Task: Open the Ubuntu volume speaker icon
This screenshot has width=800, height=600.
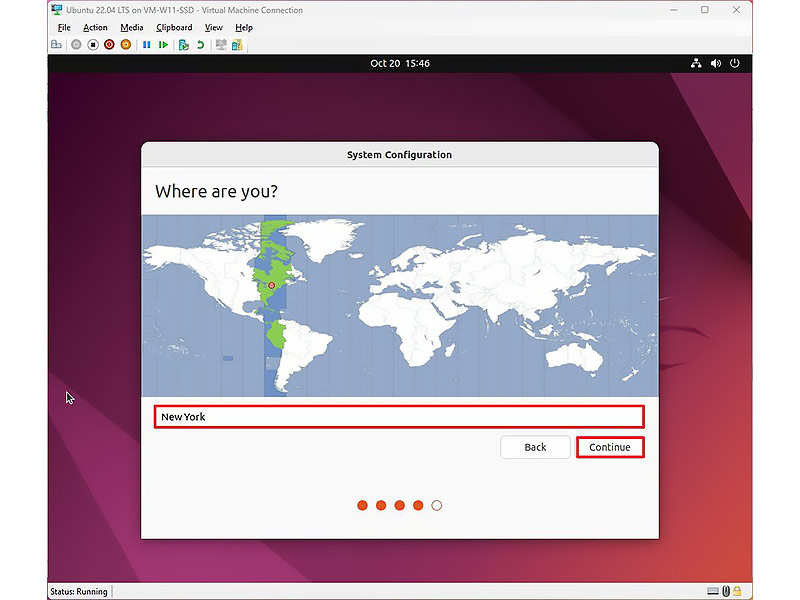Action: pyautogui.click(x=716, y=63)
